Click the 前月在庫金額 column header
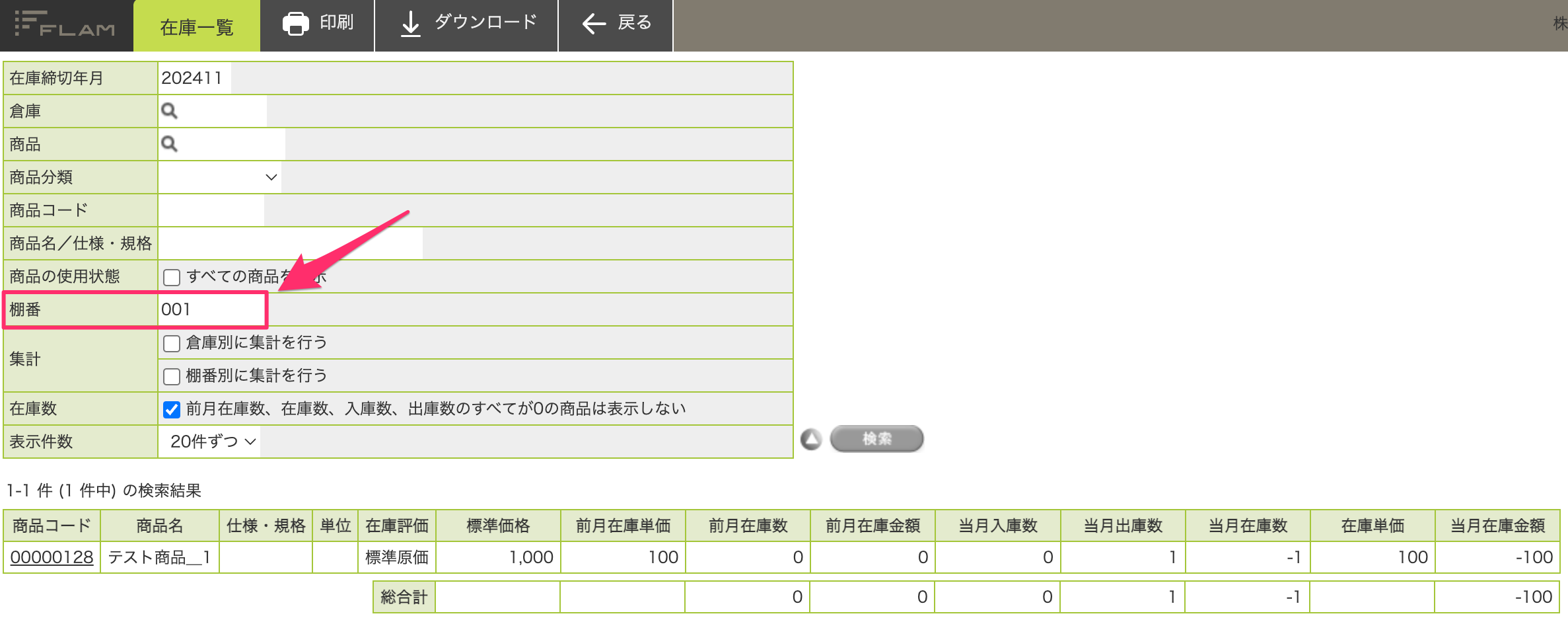The image size is (1568, 624). point(873,526)
